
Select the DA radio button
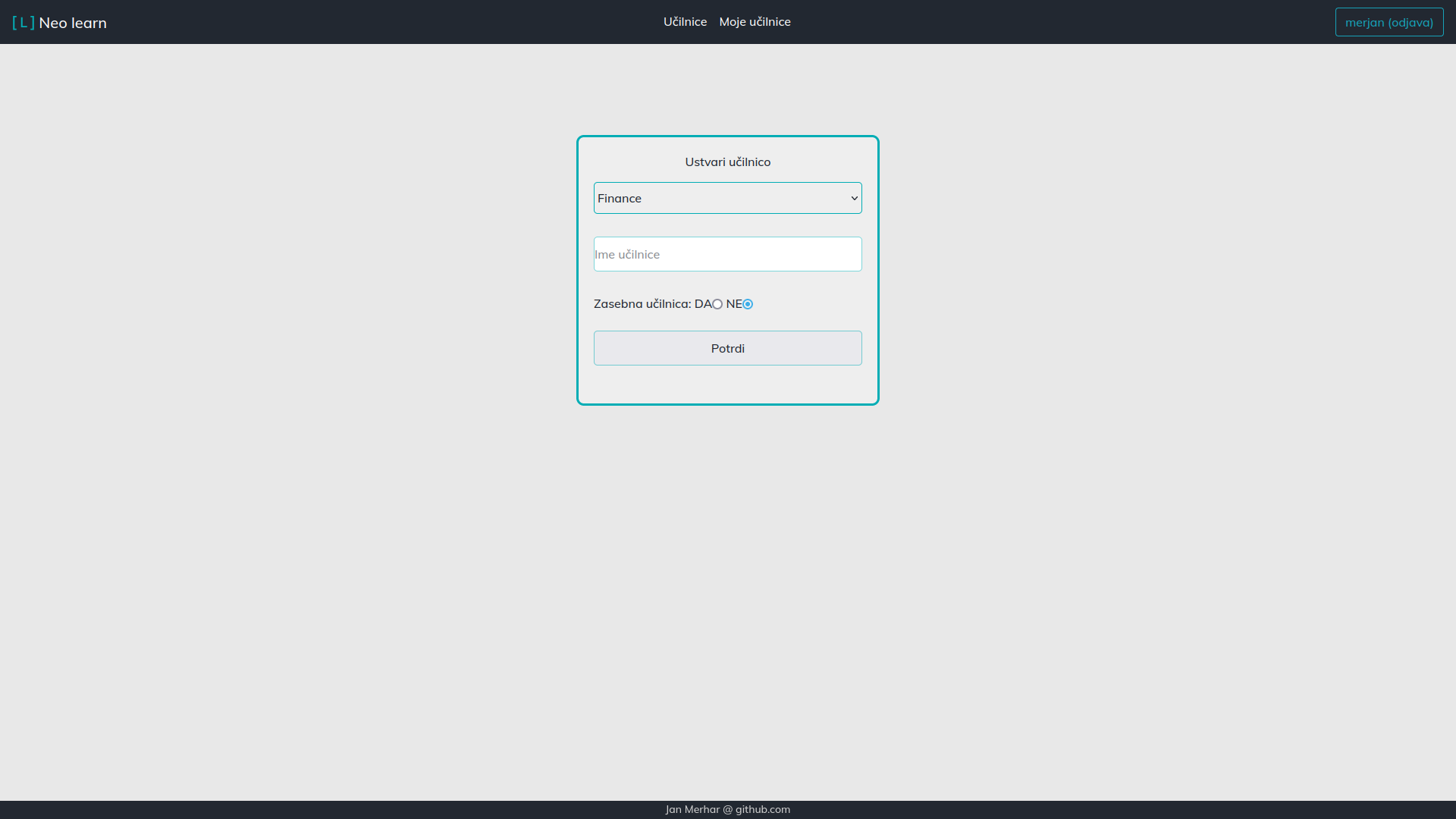(717, 304)
